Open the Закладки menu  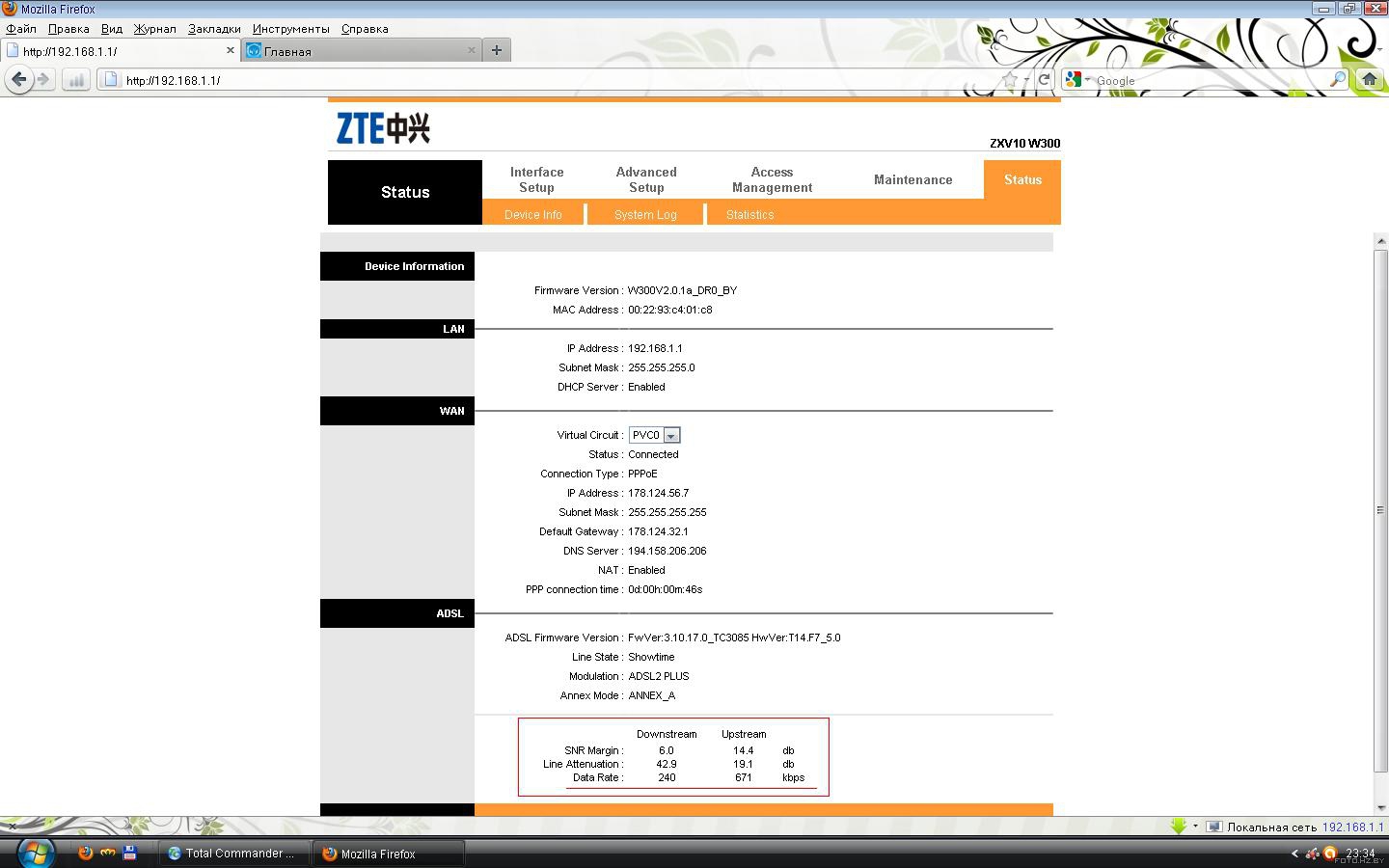pos(214,29)
